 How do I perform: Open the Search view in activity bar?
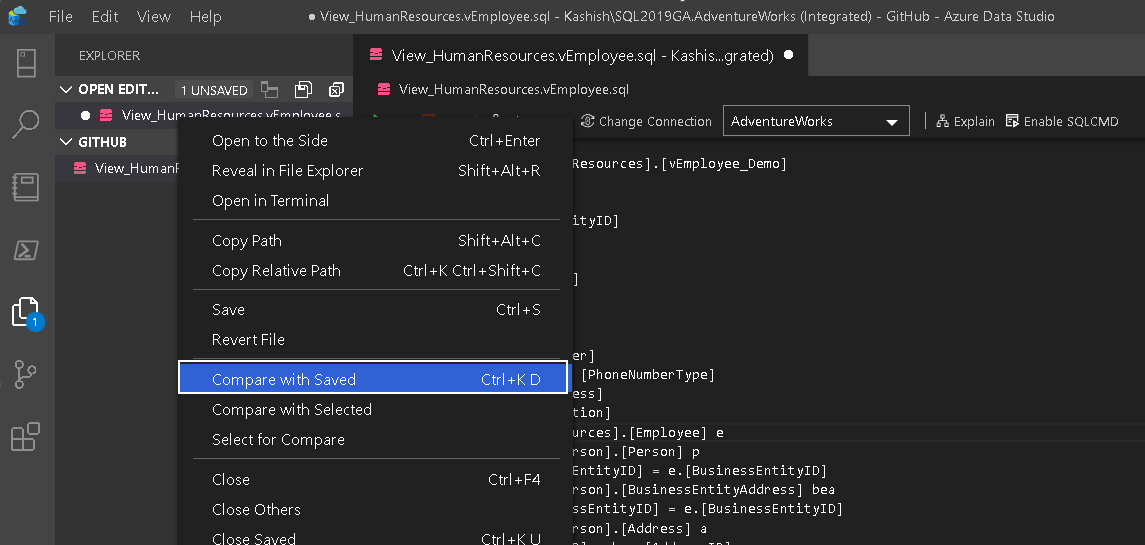click(x=27, y=125)
